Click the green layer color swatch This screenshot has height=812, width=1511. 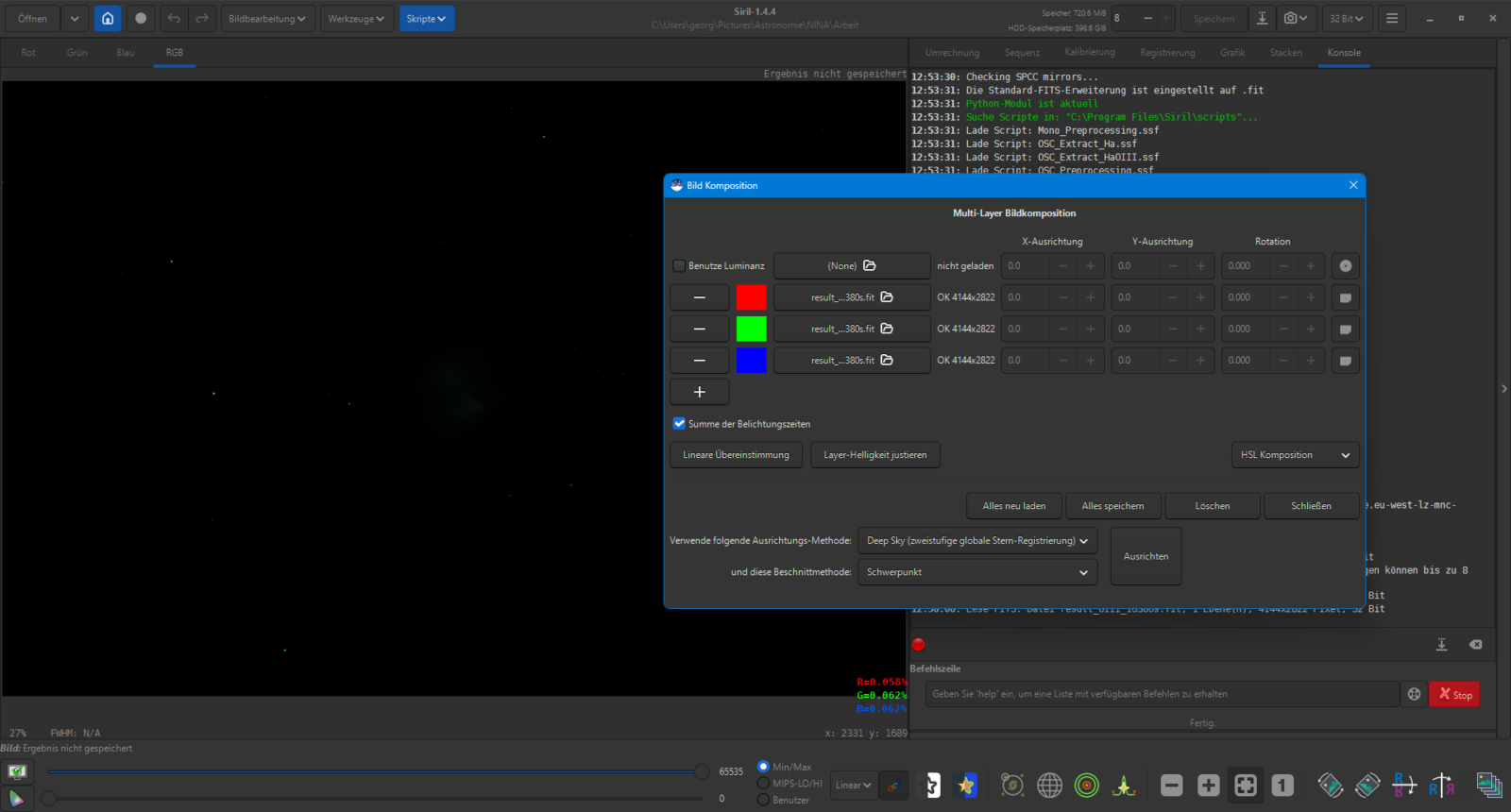pyautogui.click(x=752, y=329)
